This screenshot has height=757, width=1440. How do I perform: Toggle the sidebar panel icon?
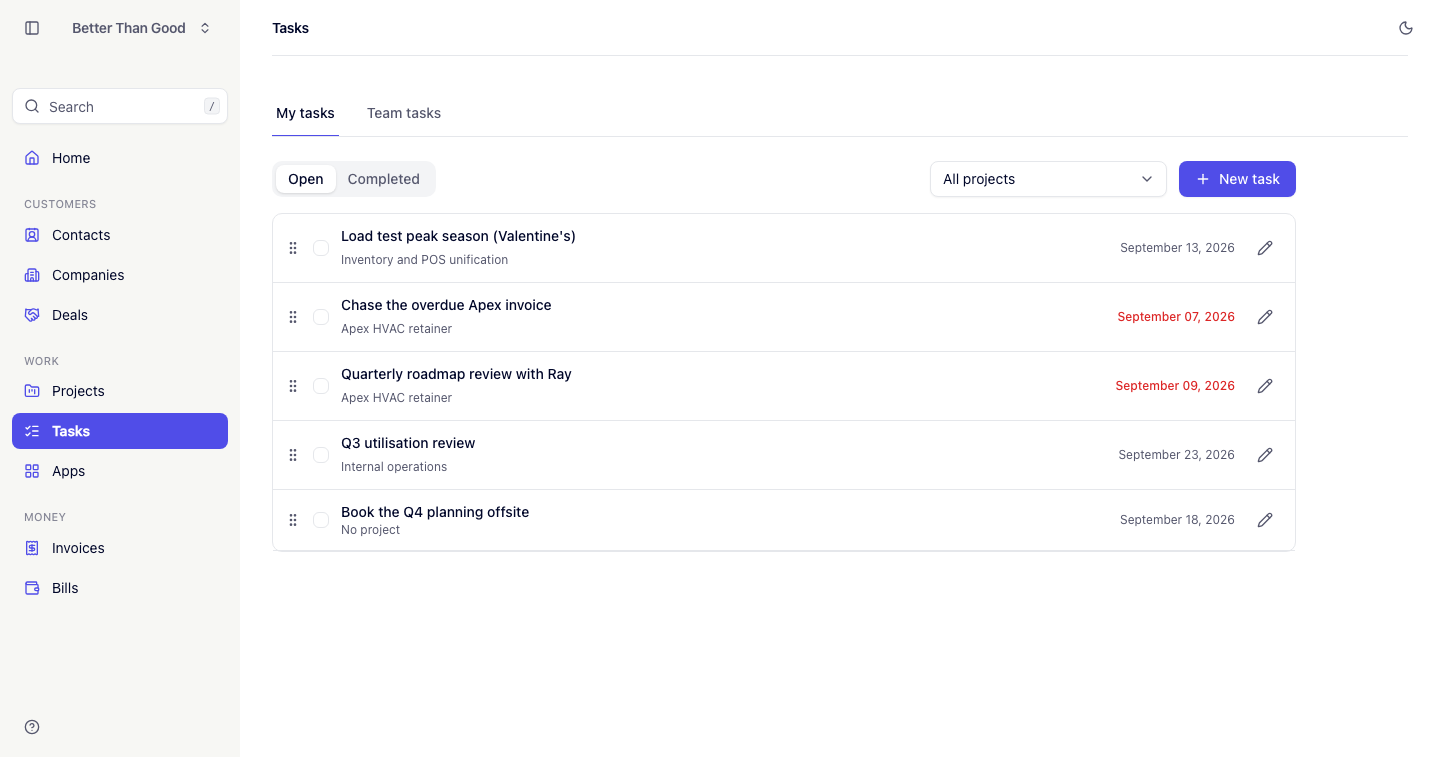point(32,28)
